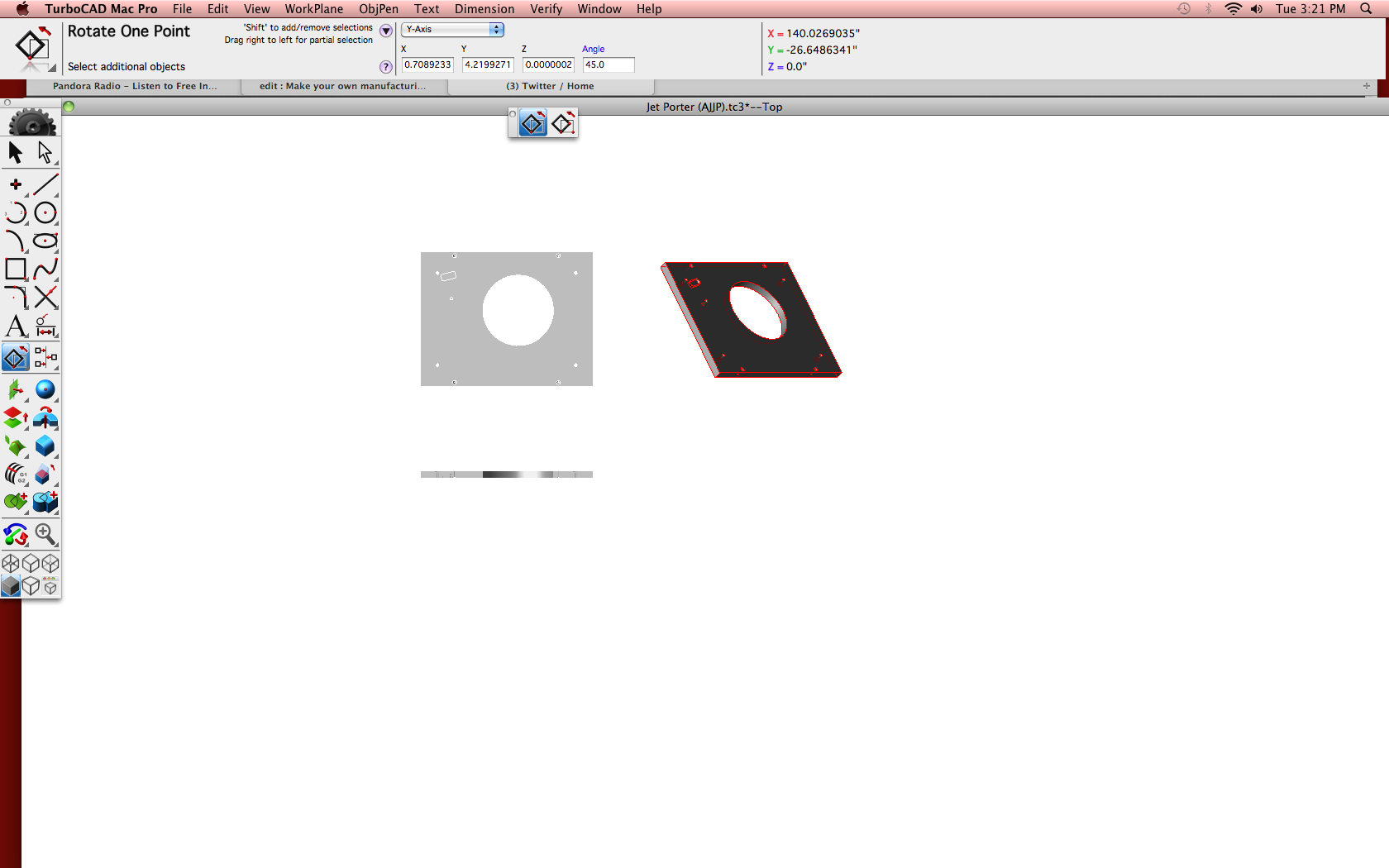Click the selected isometric dark plate

coord(751,320)
